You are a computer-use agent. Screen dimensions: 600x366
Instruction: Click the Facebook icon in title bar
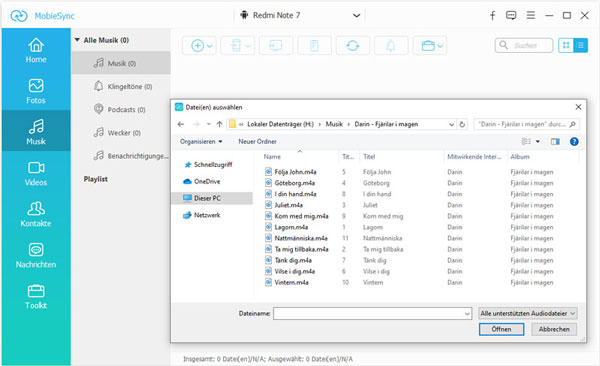point(492,15)
